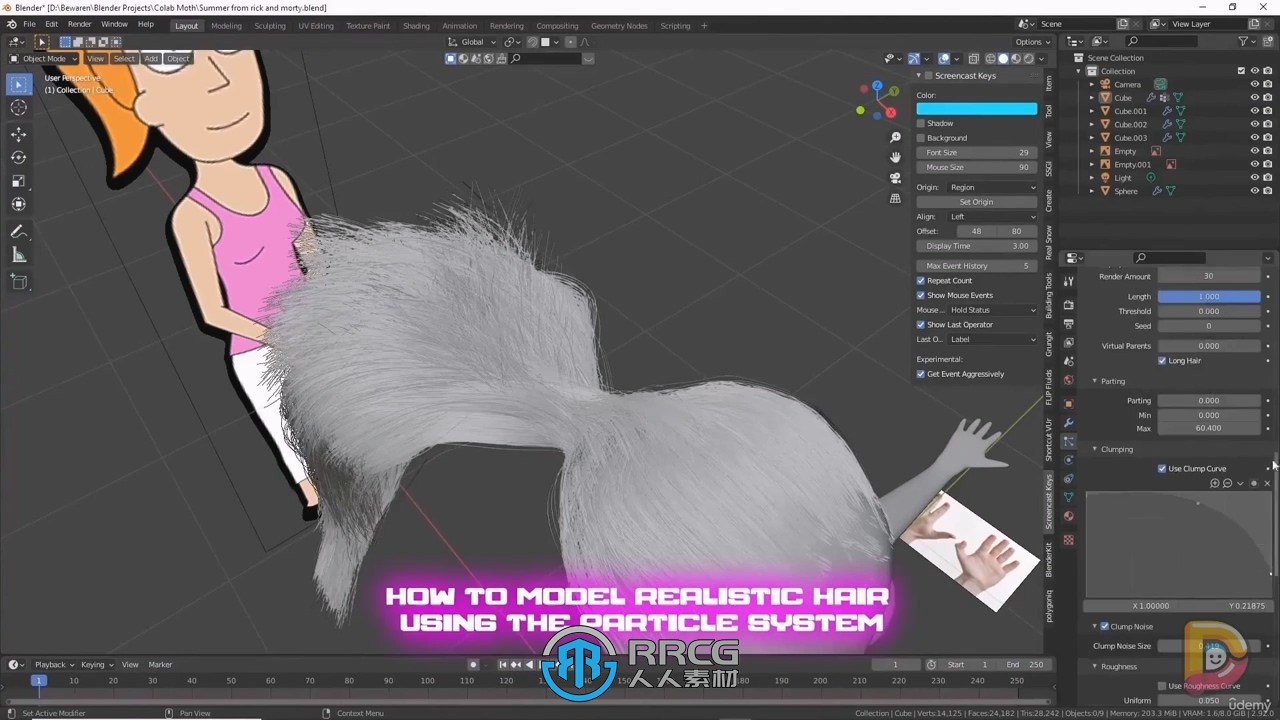Toggle Get Event Aggressively checkbox
Viewport: 1280px width, 720px height.
(921, 374)
